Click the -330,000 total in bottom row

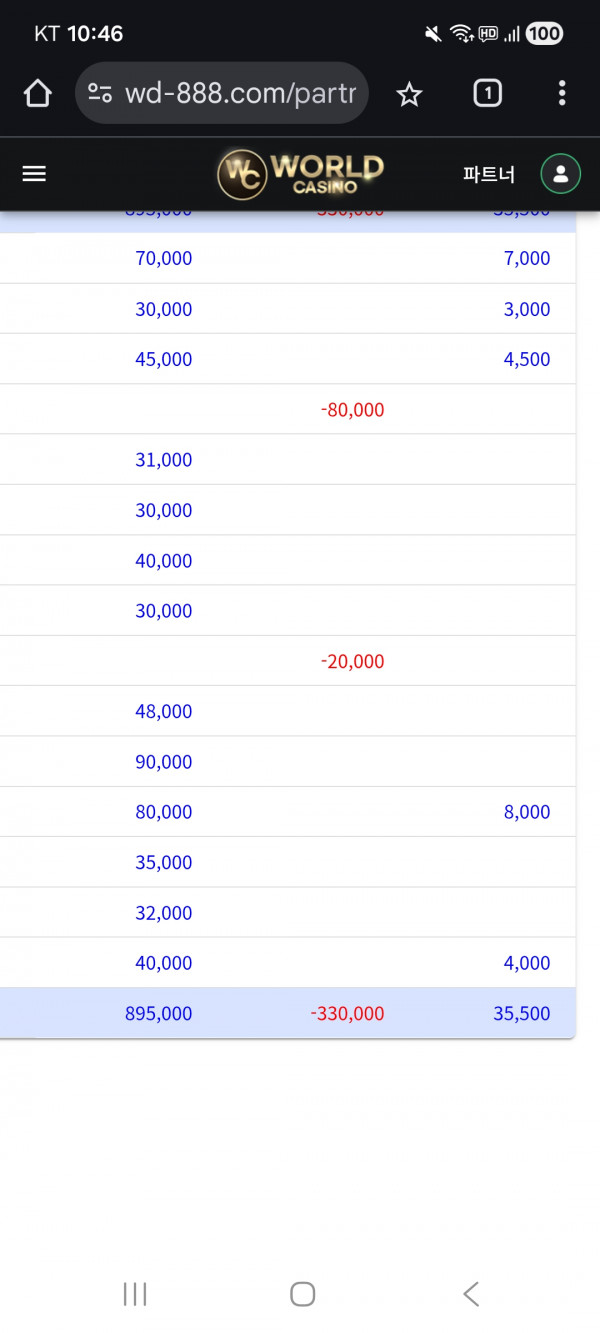click(347, 1013)
